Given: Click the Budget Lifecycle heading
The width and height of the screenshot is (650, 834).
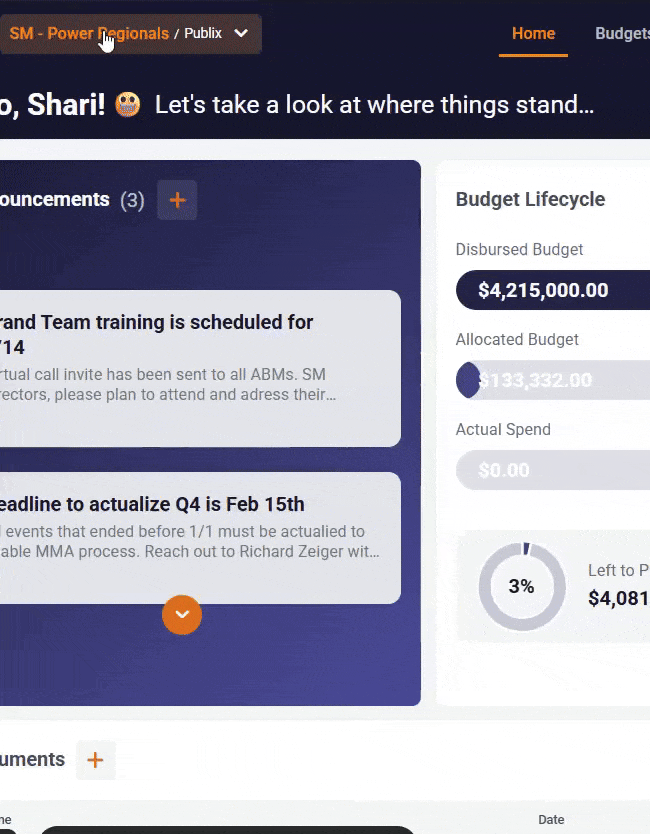Looking at the screenshot, I should pyautogui.click(x=530, y=199).
